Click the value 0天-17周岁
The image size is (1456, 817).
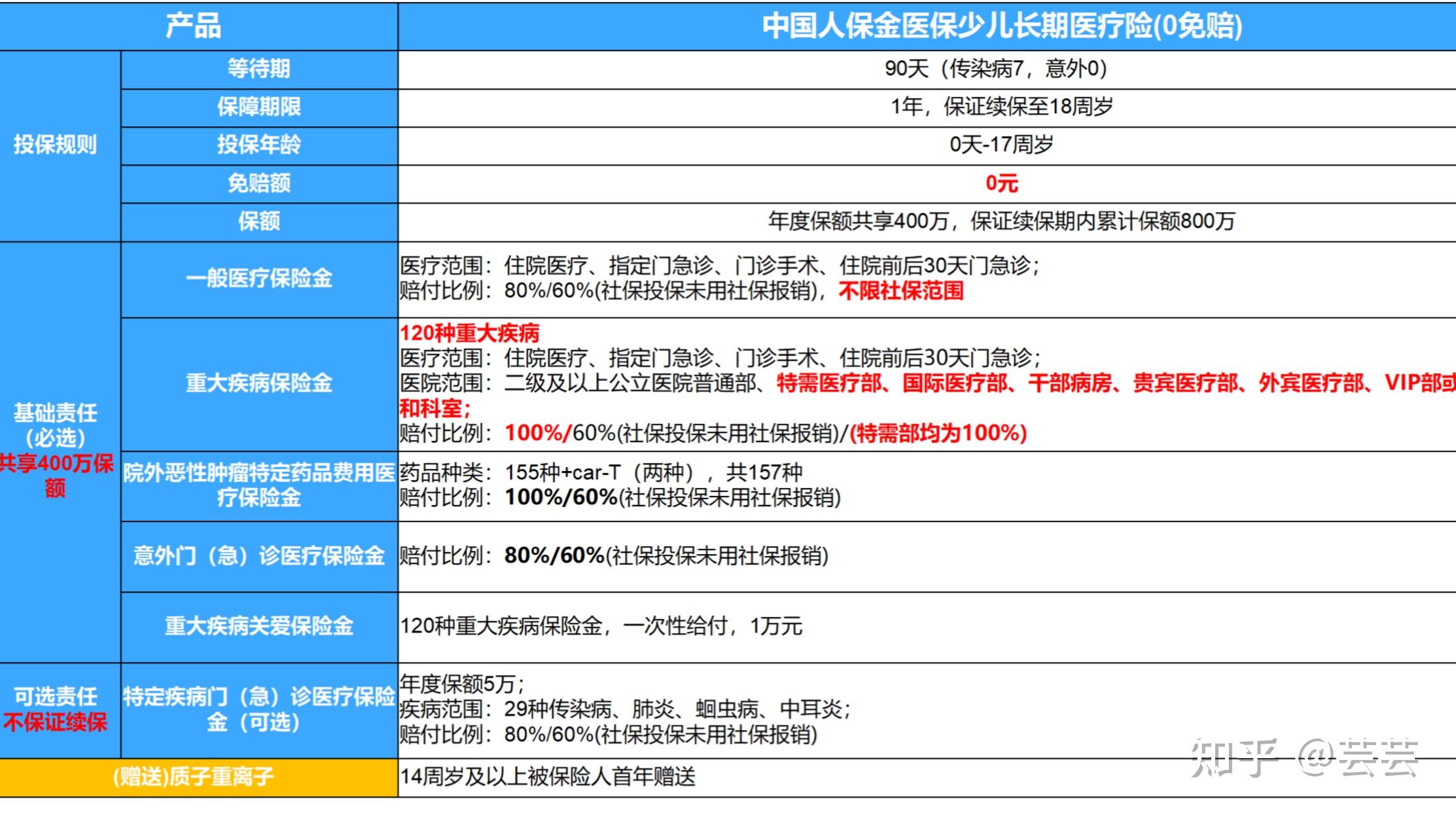pyautogui.click(x=1002, y=144)
